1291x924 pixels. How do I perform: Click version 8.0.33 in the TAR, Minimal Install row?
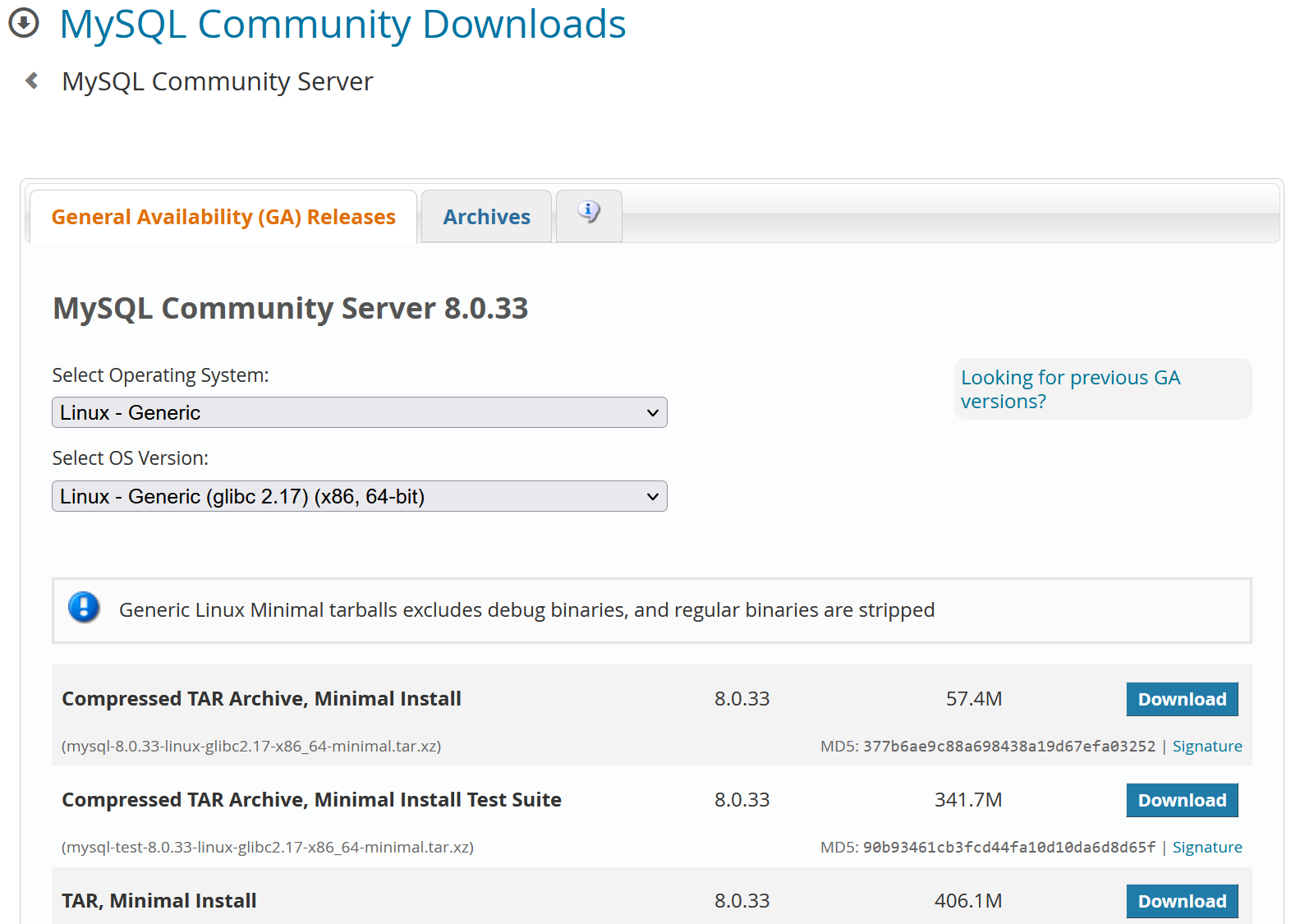[742, 901]
